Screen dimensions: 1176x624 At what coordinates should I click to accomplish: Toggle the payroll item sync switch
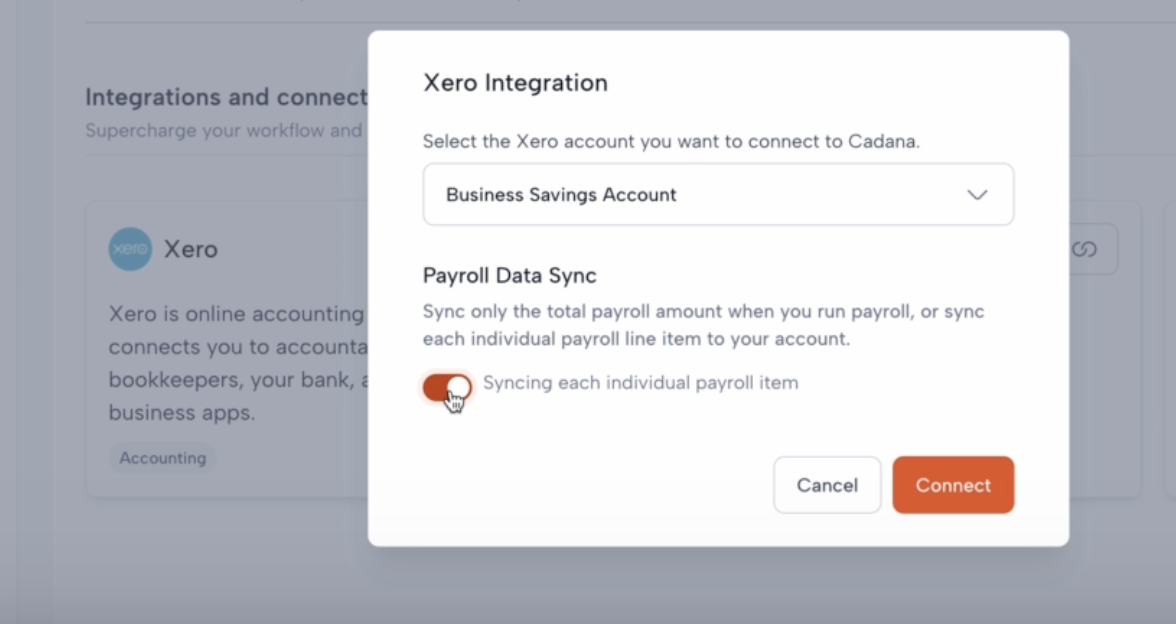pos(446,387)
